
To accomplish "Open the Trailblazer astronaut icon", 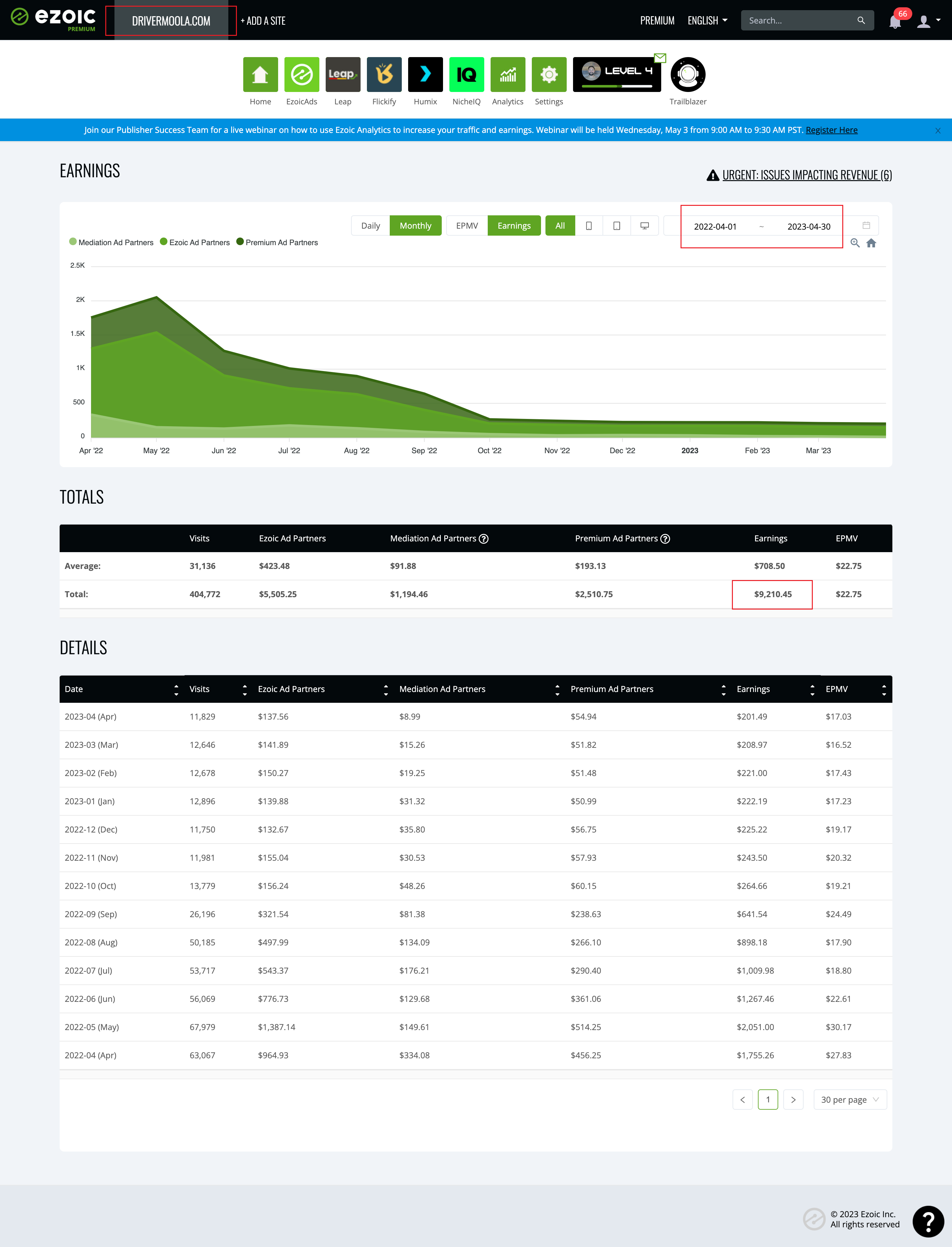I will 688,74.
